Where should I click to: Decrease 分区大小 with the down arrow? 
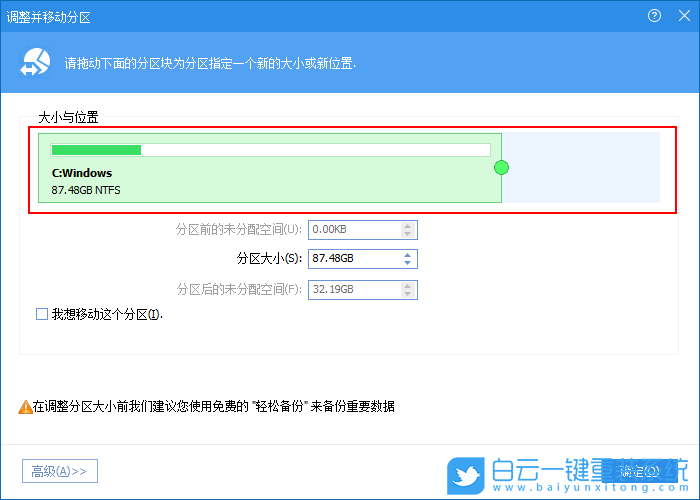point(407,264)
